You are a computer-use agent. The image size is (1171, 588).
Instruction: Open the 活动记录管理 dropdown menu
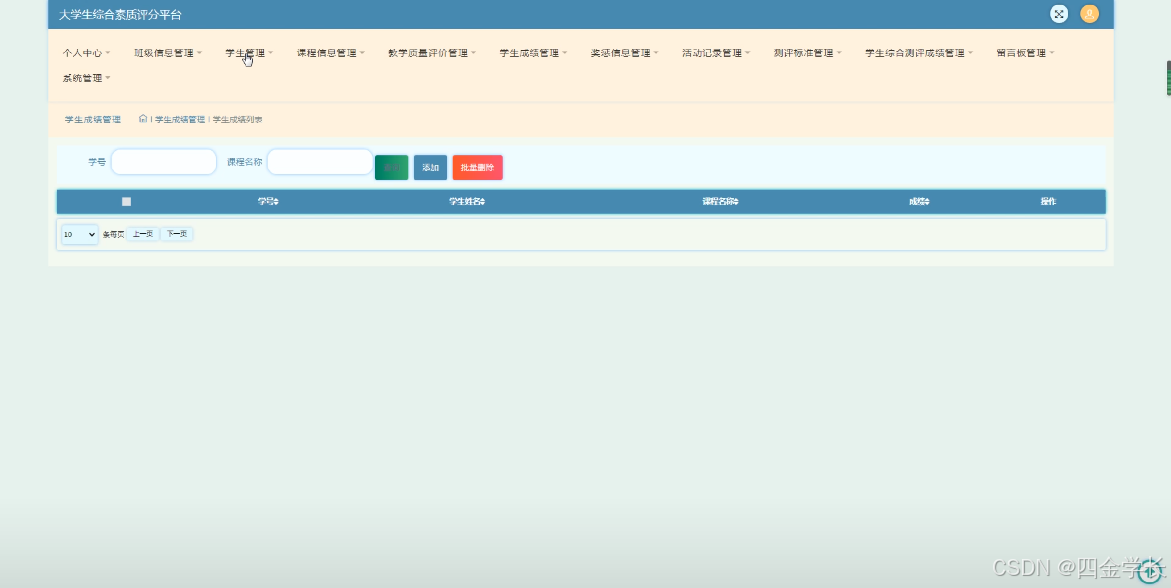click(x=715, y=53)
